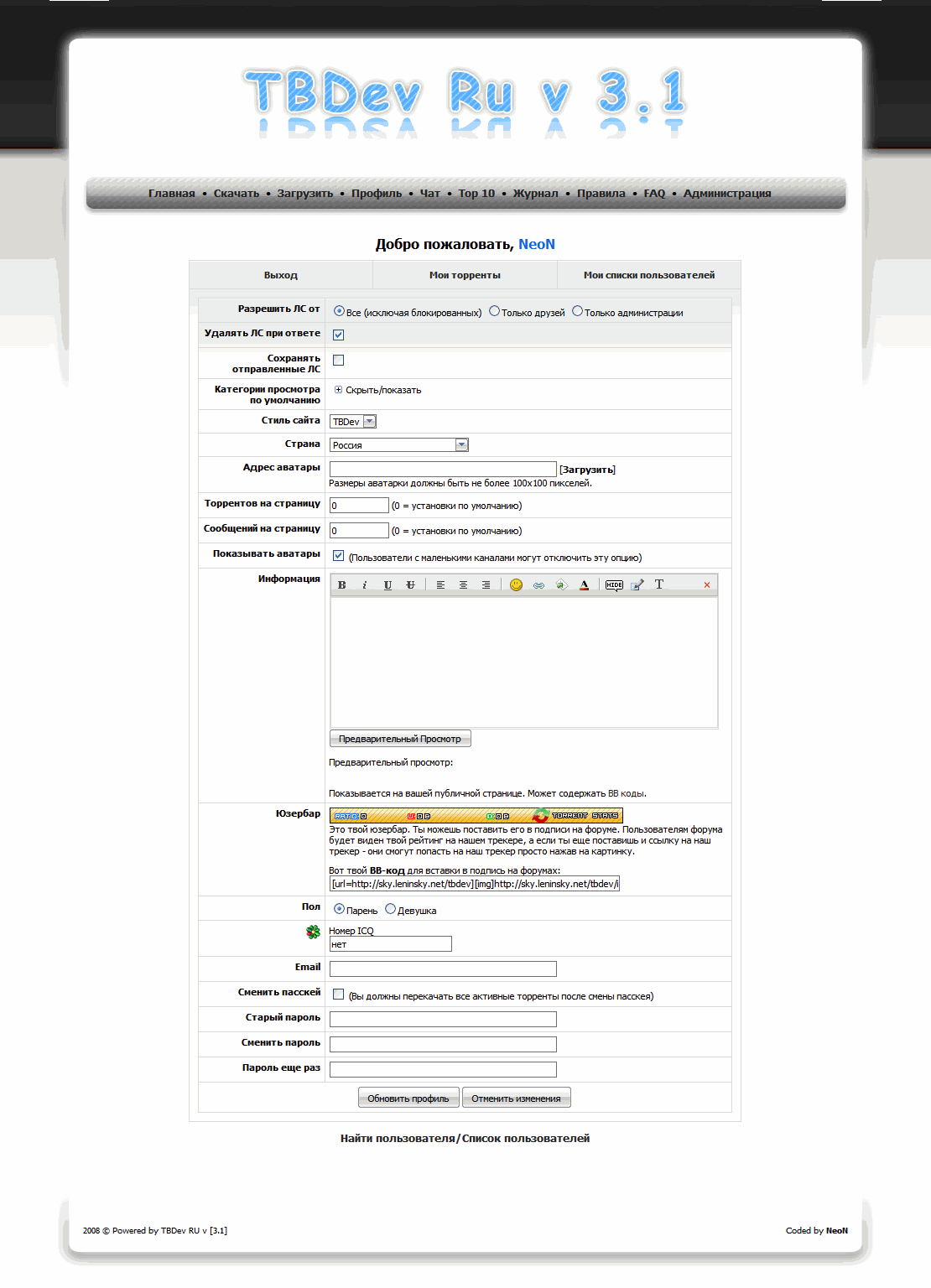Toggle Показывать аватары checkbox
The image size is (931, 1288).
pos(339,555)
